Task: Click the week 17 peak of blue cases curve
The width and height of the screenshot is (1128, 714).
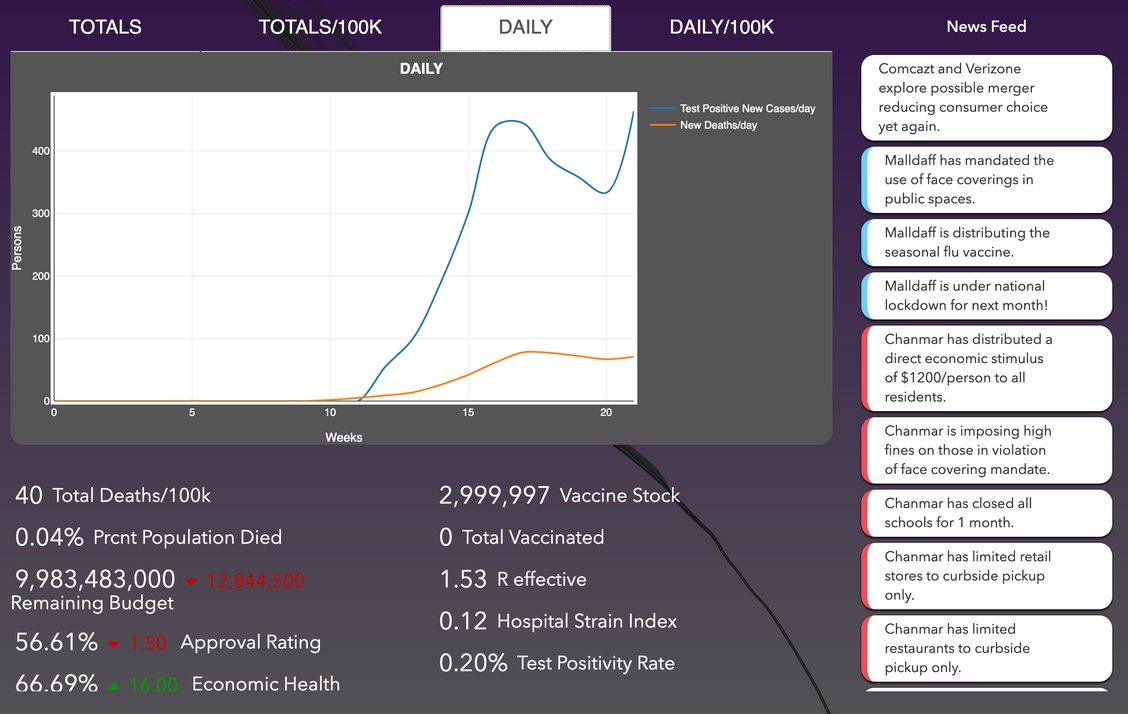Action: pyautogui.click(x=511, y=121)
